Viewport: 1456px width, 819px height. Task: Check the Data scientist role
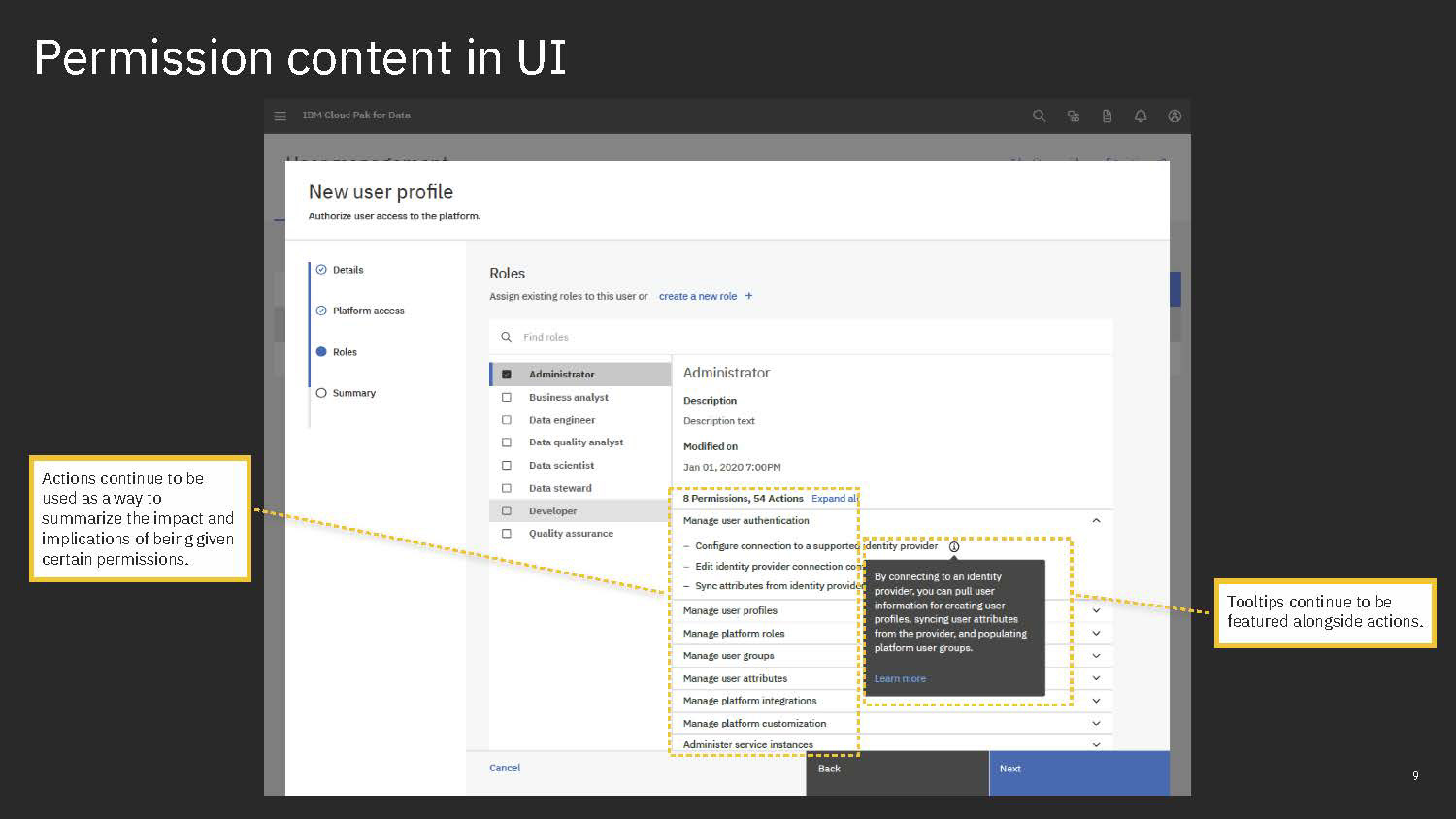tap(506, 466)
